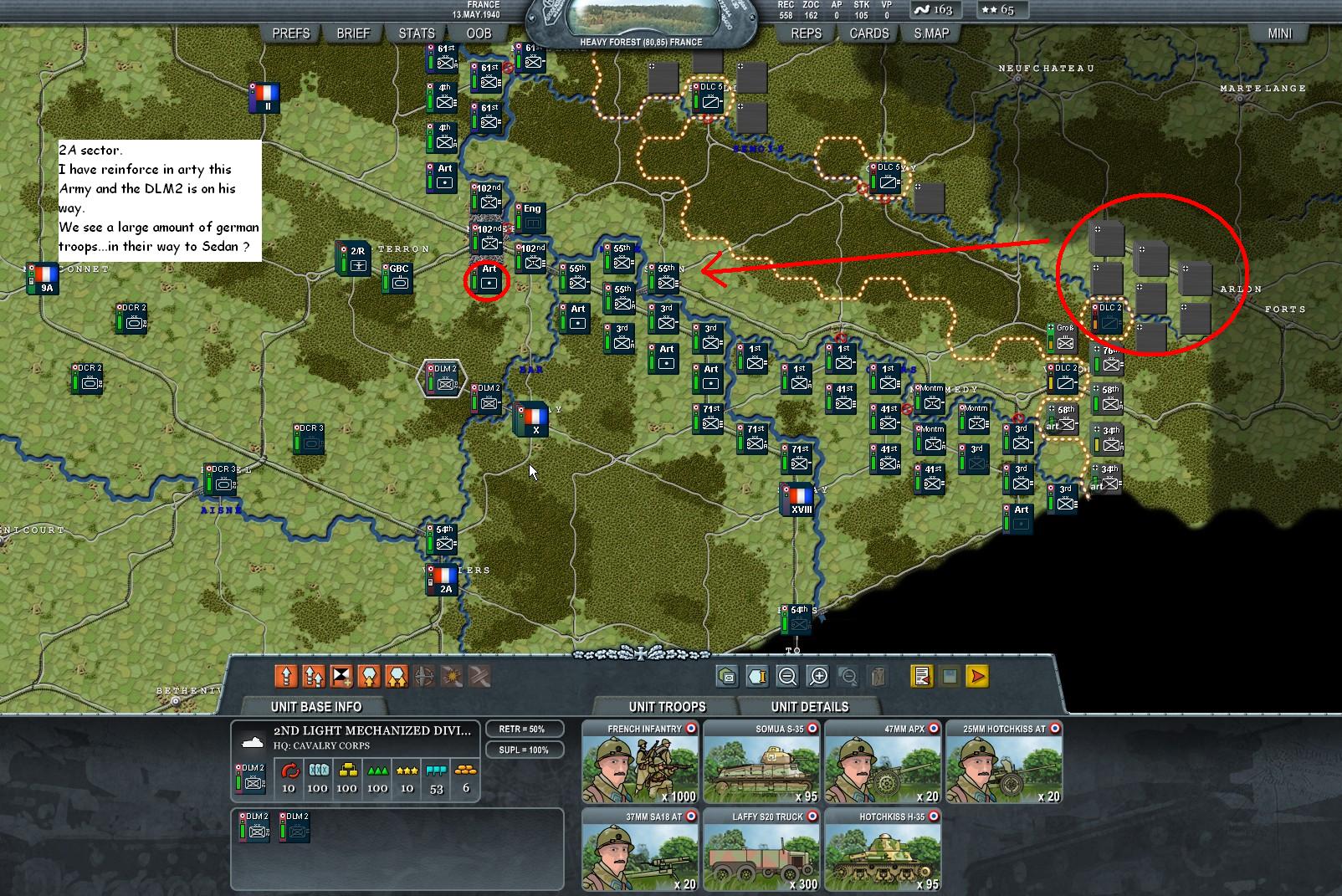Open the Hotchkiss H-35 troop card
The width and height of the screenshot is (1342, 896).
(x=884, y=850)
